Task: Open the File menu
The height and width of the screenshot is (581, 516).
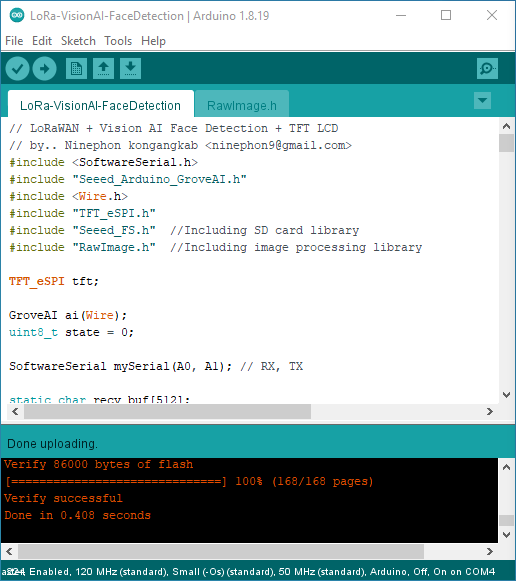Action: [14, 41]
